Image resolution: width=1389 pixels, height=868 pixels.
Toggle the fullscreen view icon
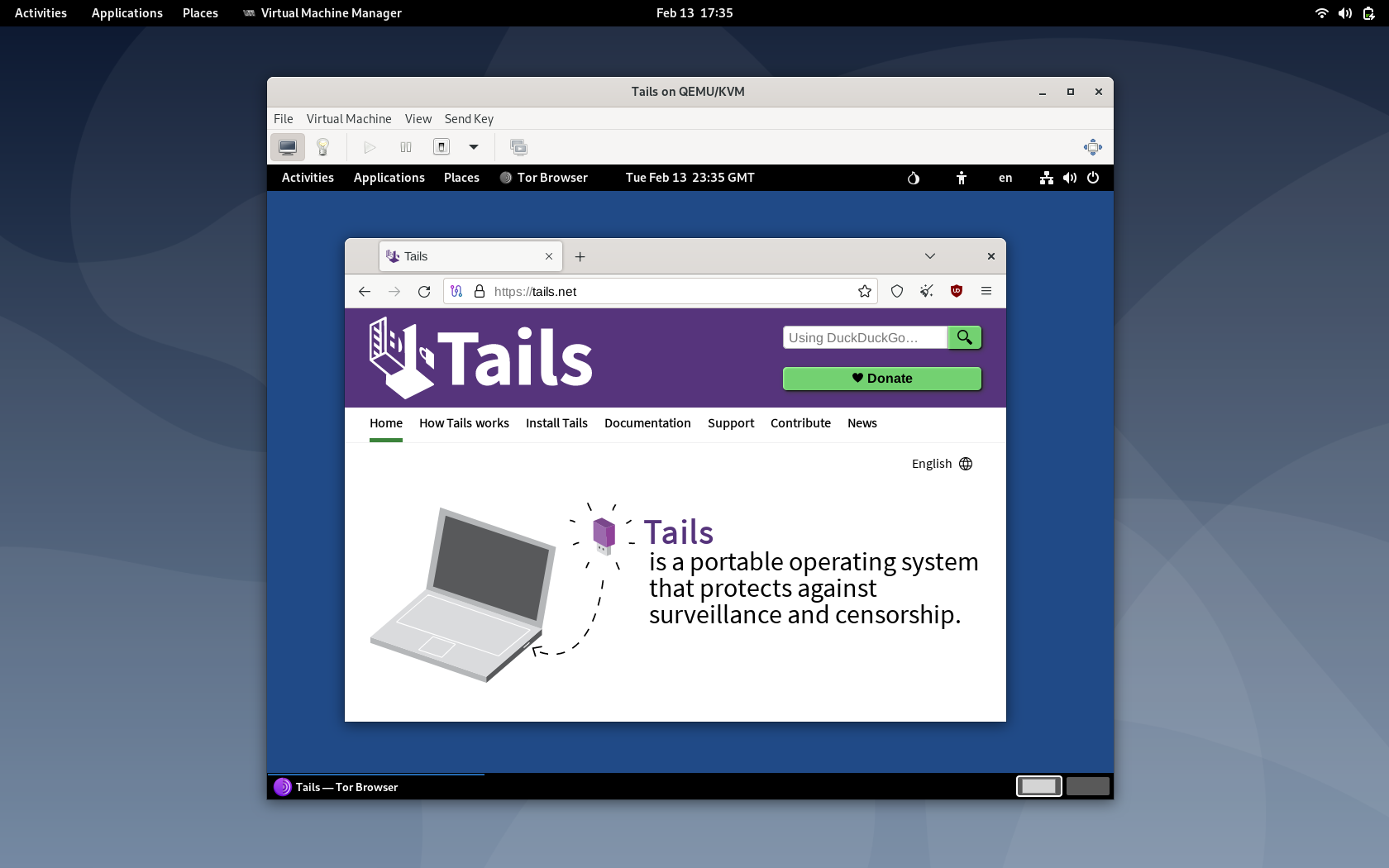point(1092,147)
